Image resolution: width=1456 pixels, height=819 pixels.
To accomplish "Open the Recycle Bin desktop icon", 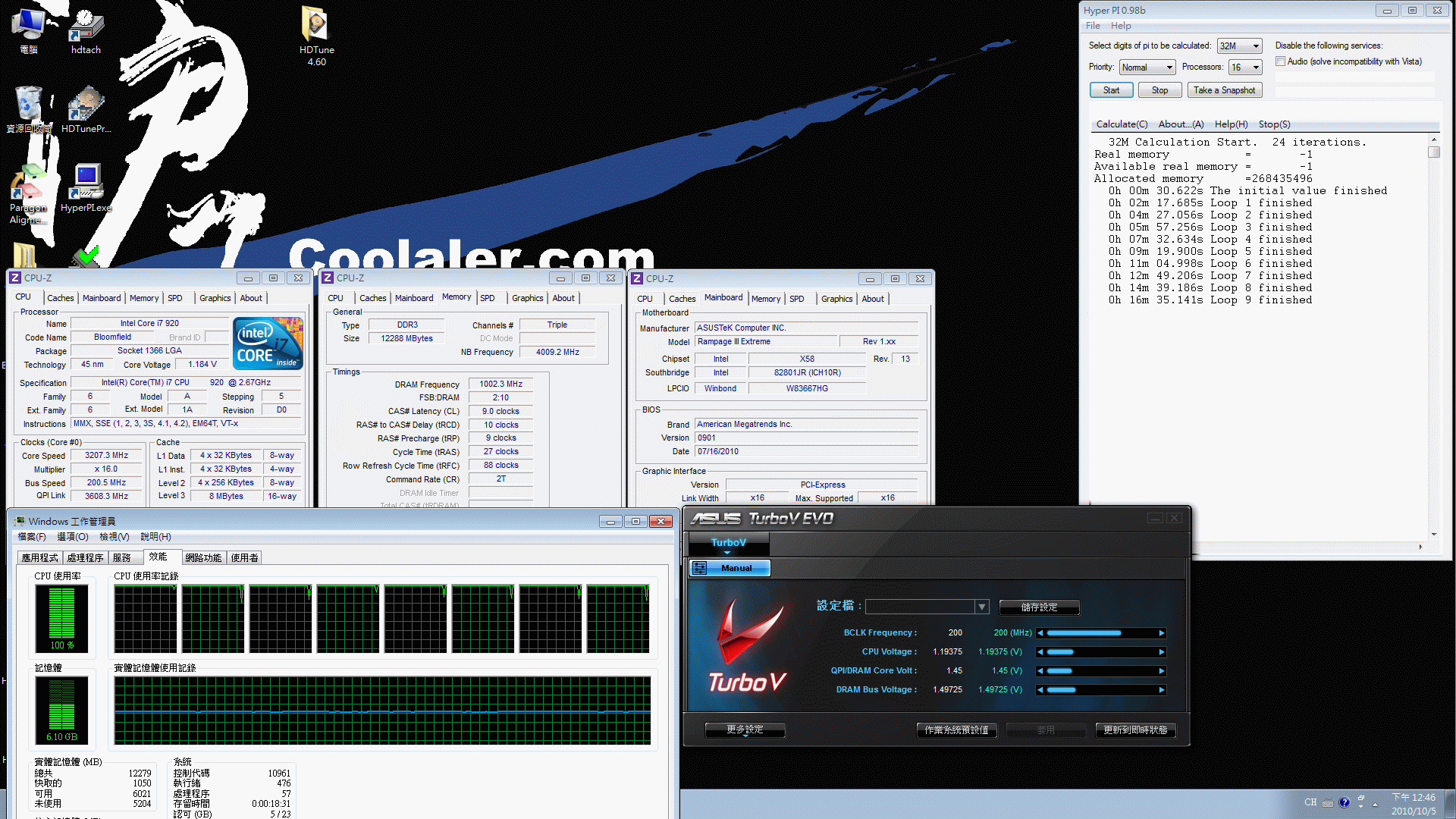I will point(28,110).
